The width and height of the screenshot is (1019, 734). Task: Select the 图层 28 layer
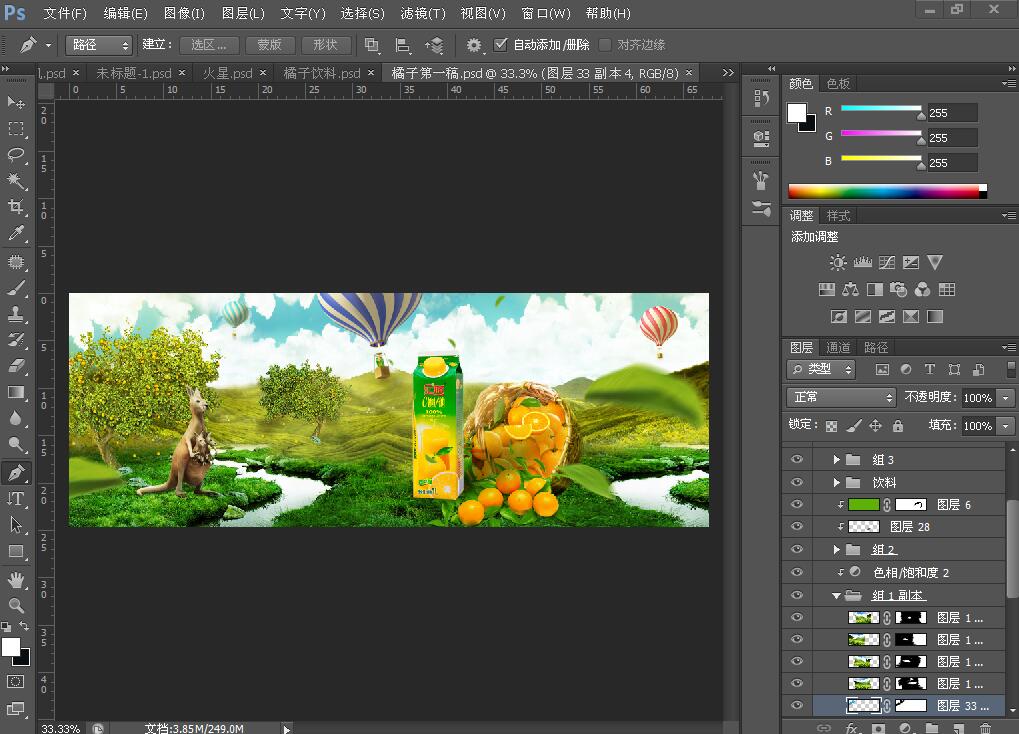[x=909, y=527]
